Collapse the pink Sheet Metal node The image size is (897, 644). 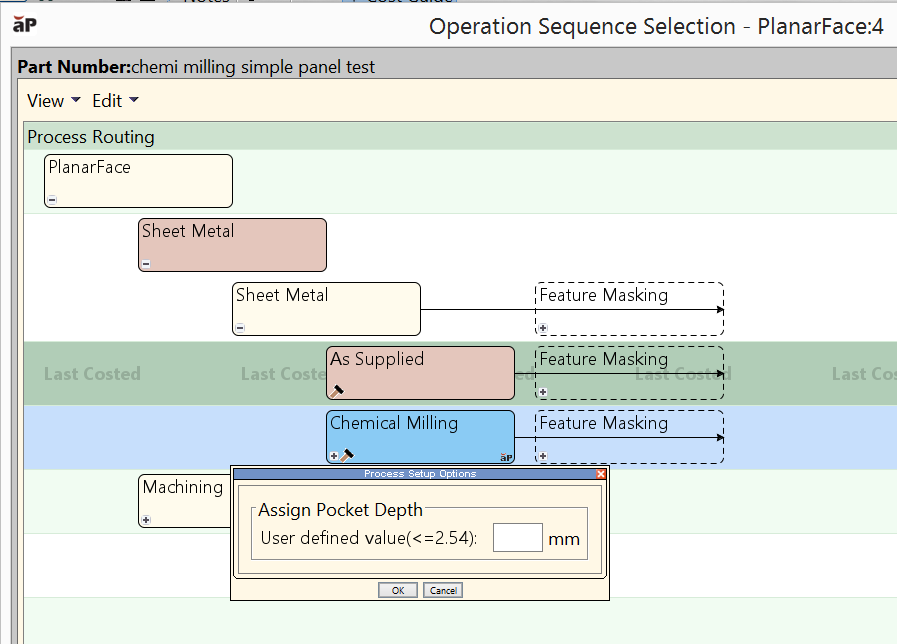146,264
